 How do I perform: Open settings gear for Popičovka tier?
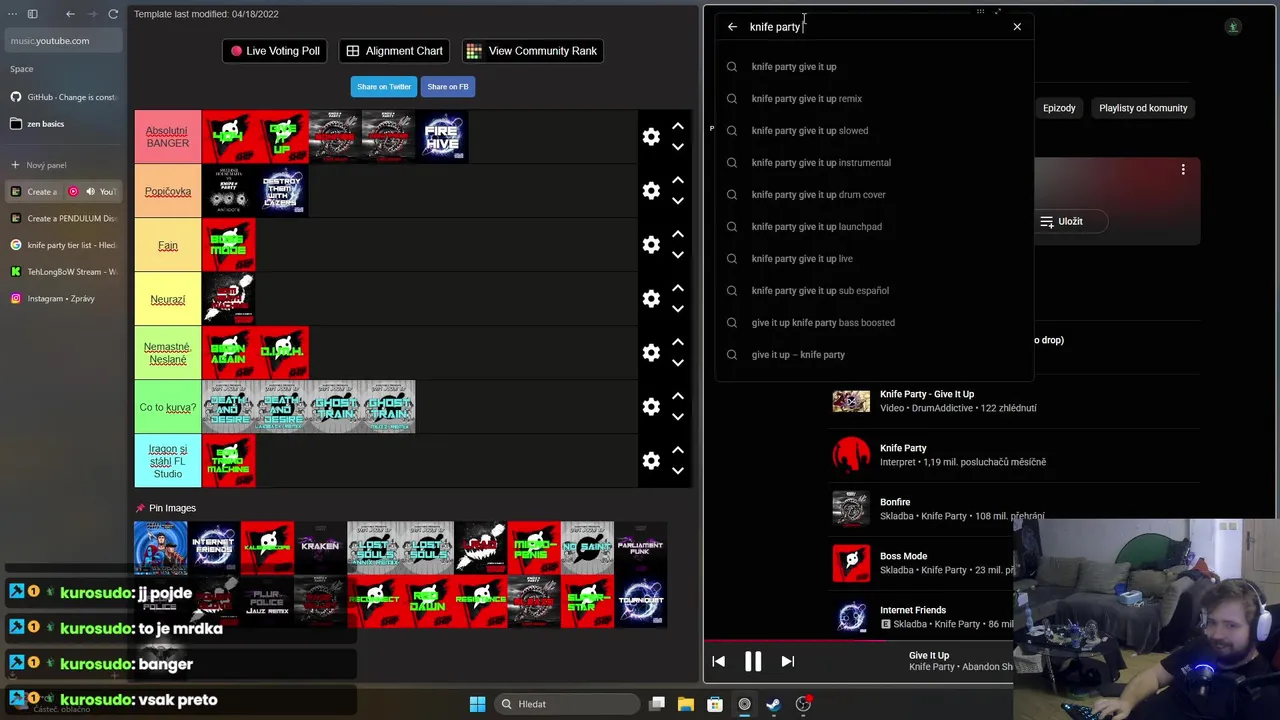[651, 191]
